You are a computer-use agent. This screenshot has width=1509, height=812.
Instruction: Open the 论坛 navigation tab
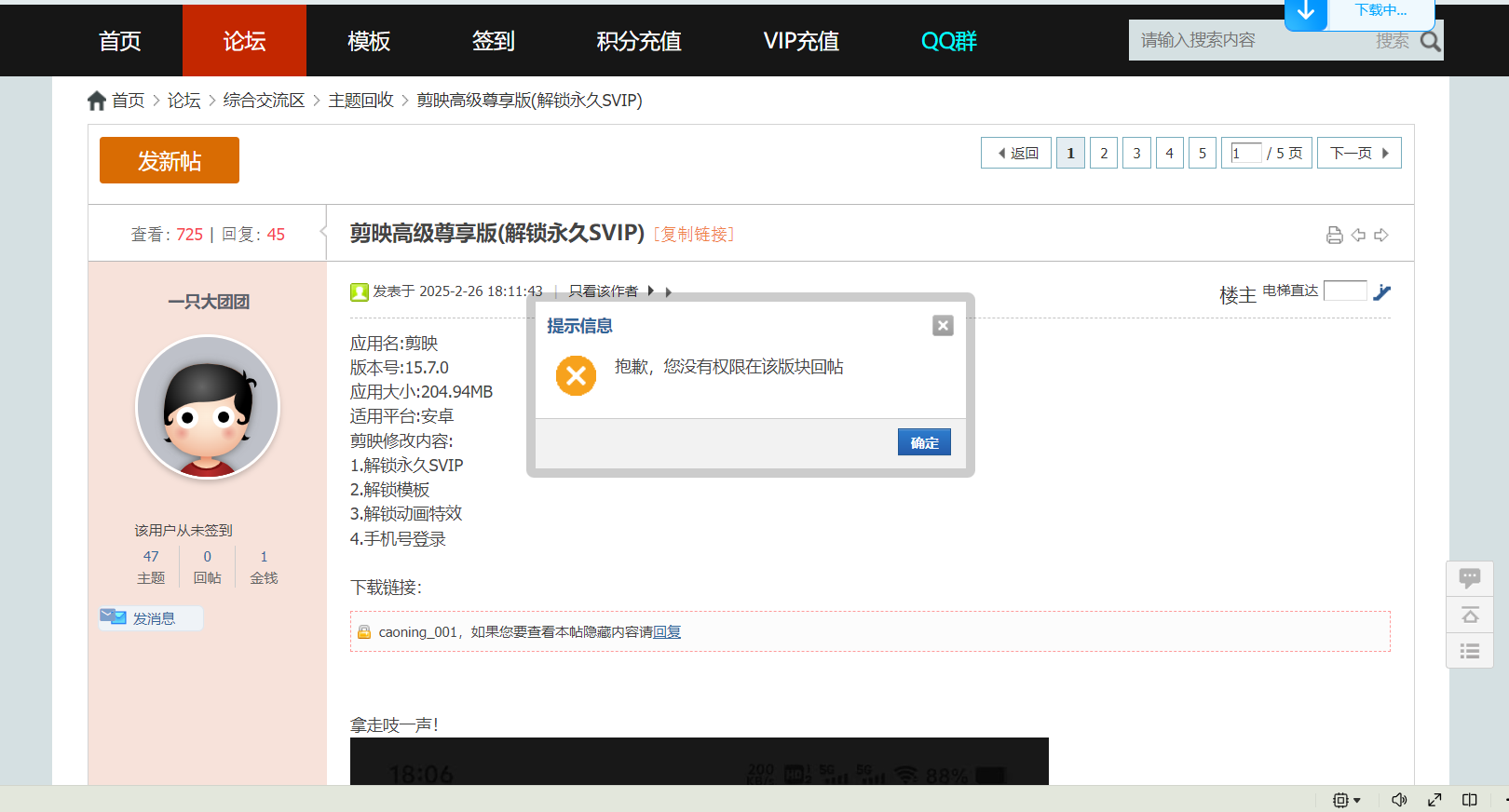[244, 41]
